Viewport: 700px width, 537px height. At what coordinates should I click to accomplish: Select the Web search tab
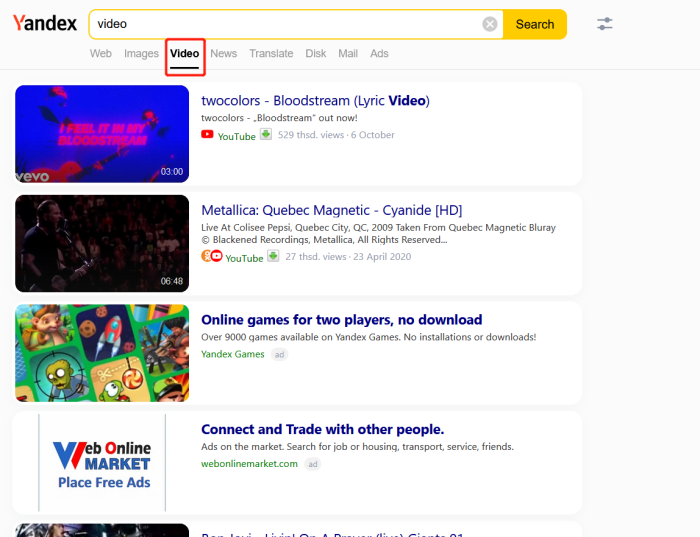coord(100,54)
